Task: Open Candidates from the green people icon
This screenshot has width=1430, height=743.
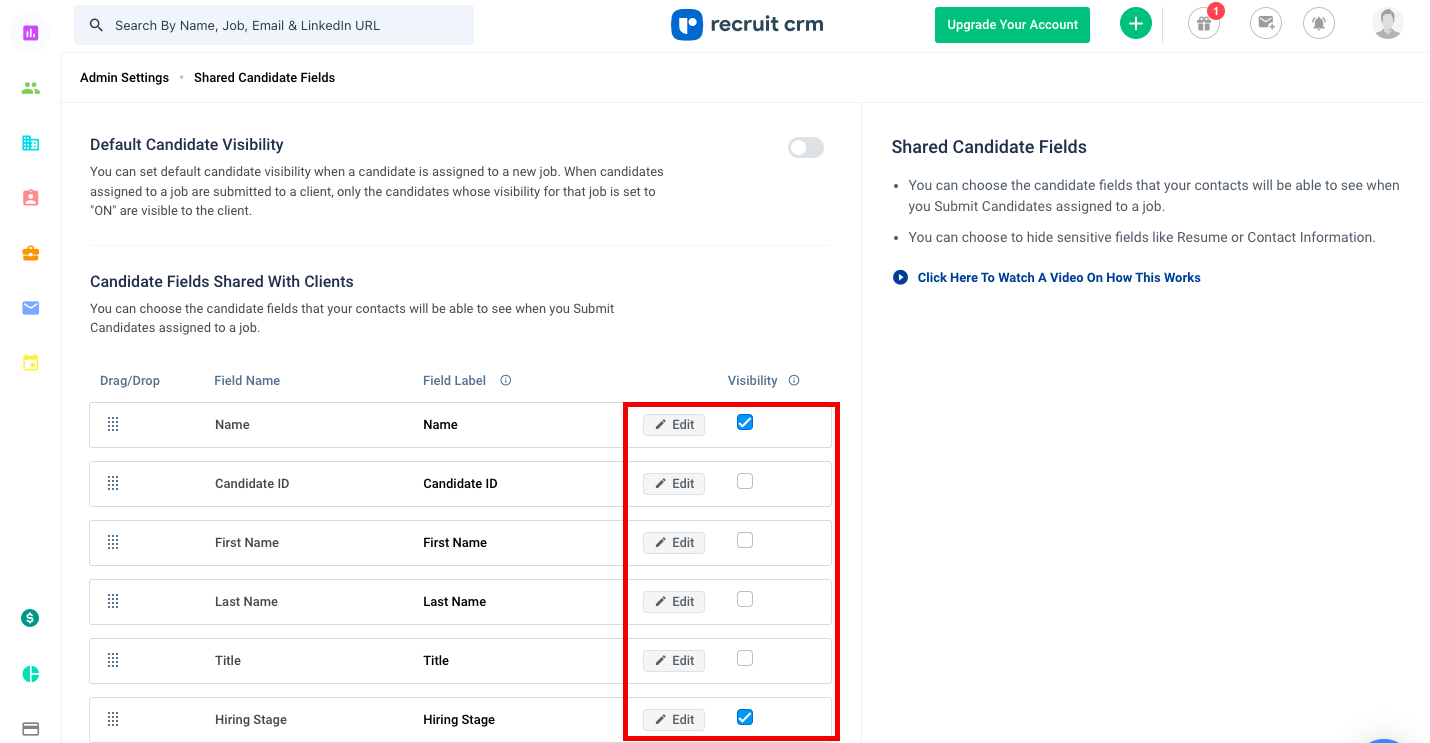Action: pos(30,88)
